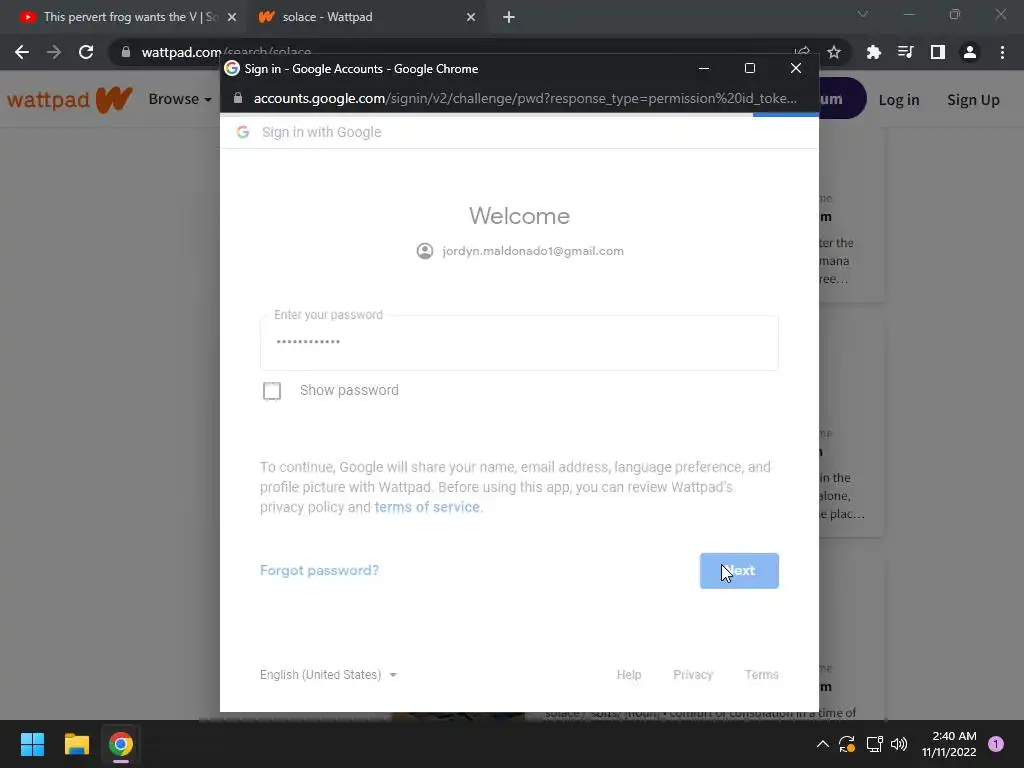Open the Terms link in the sign-in footer

[761, 675]
